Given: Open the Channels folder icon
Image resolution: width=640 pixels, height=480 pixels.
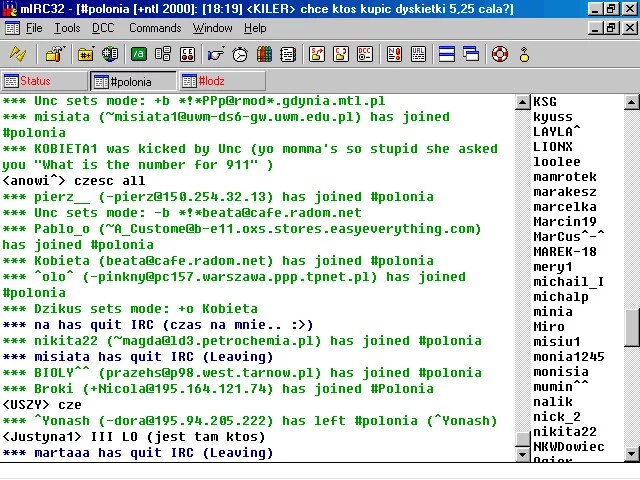Looking at the screenshot, I should point(86,54).
